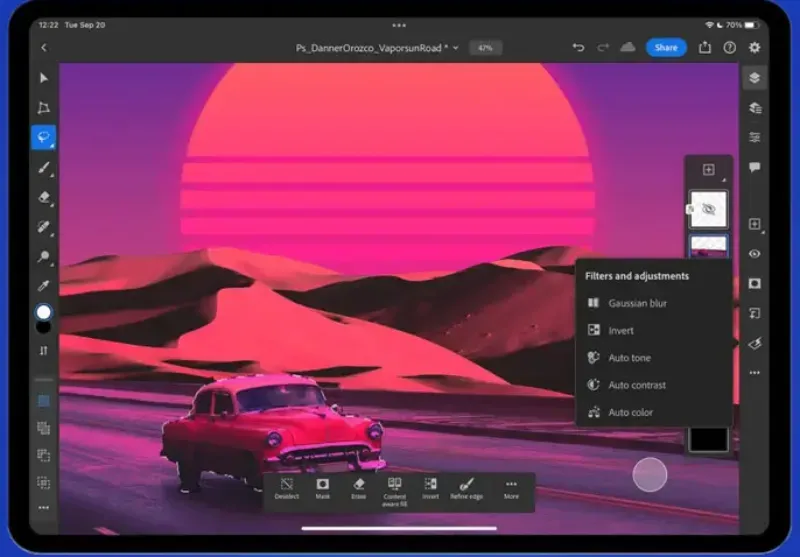Choose intersect with selection mode
The height and width of the screenshot is (557, 800).
click(44, 482)
